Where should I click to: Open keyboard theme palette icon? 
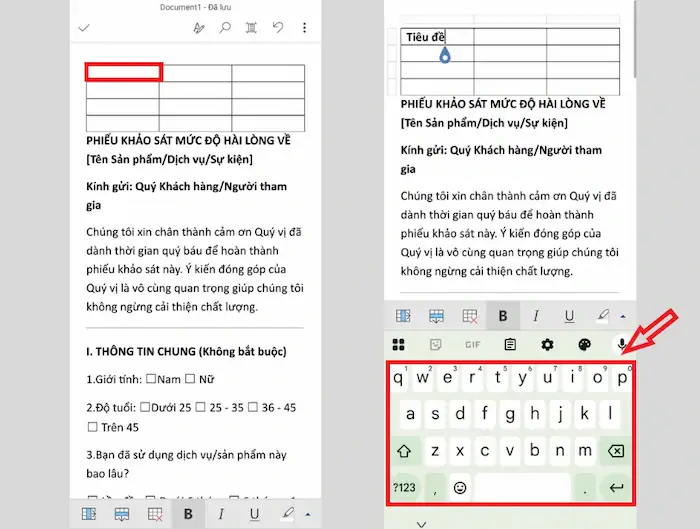(584, 345)
